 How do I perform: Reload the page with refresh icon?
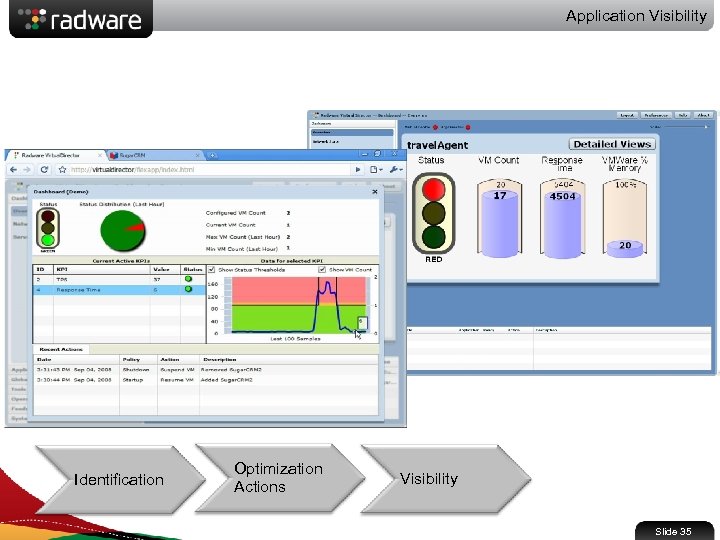click(x=44, y=169)
